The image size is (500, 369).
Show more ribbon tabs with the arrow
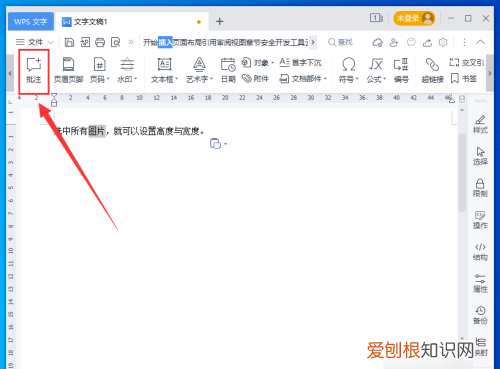[313, 42]
